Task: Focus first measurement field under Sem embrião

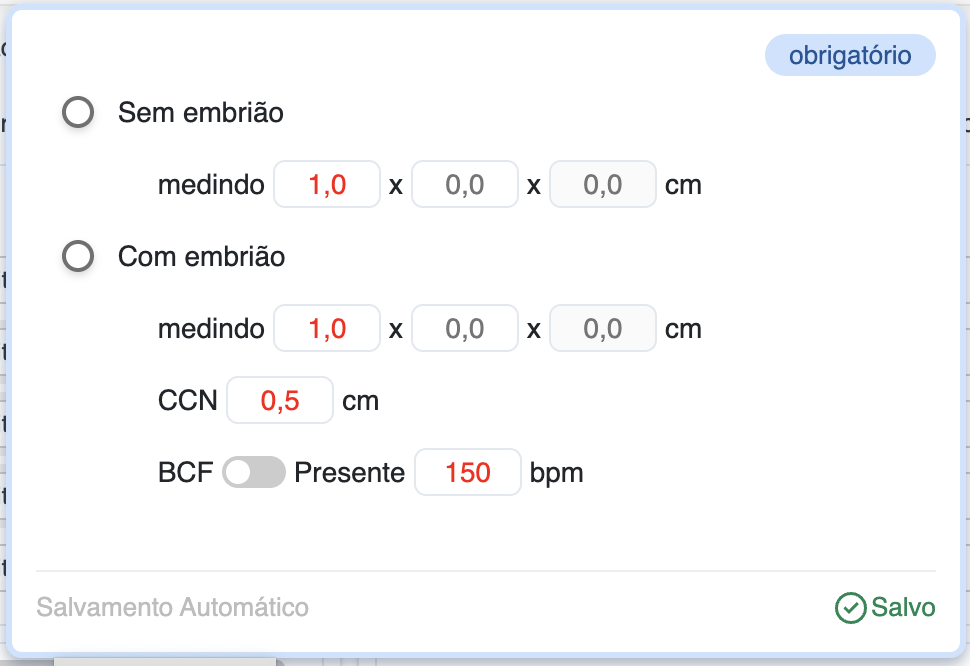Action: pos(327,185)
